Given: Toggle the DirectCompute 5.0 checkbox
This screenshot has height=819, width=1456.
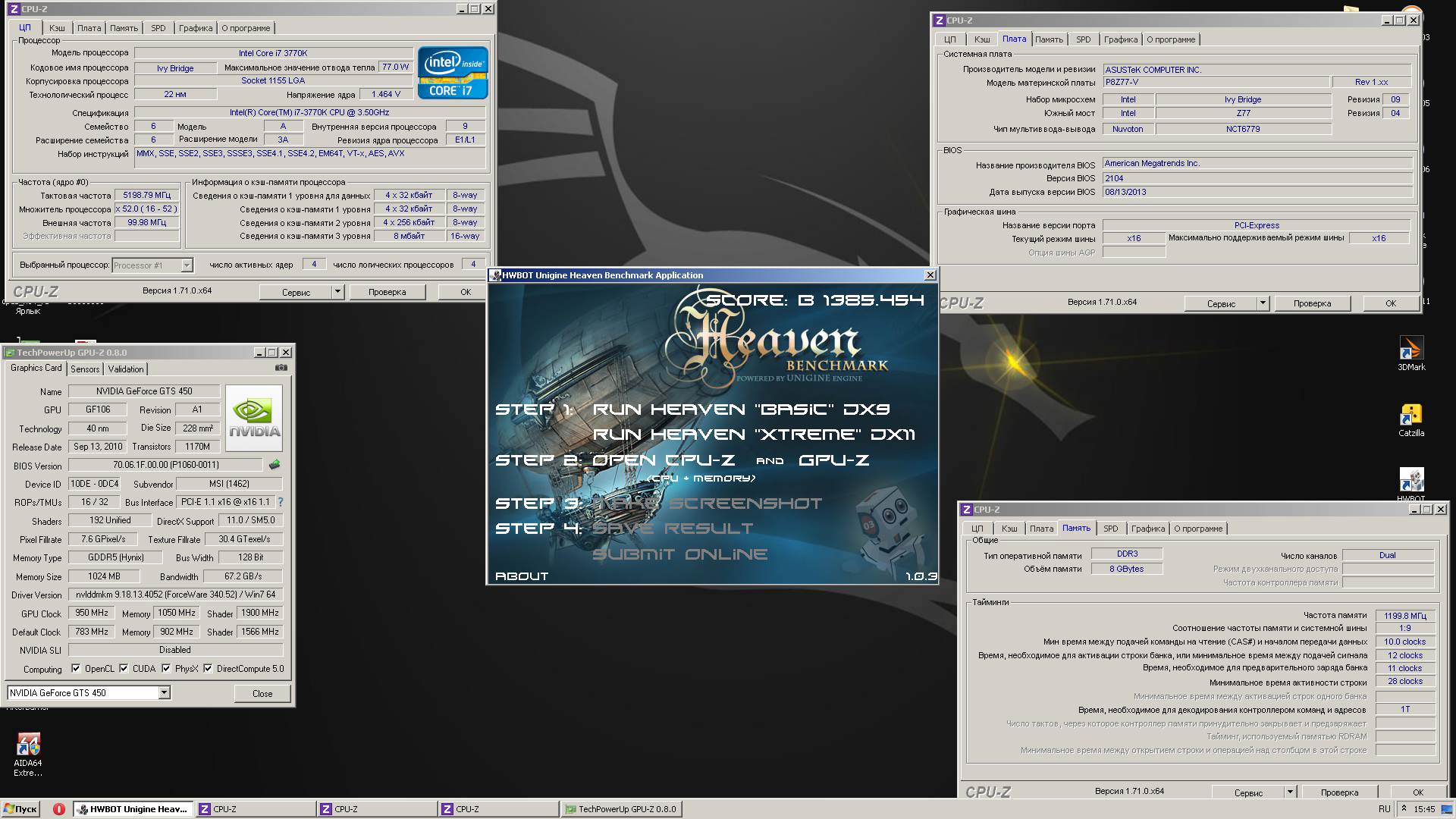Looking at the screenshot, I should pyautogui.click(x=208, y=669).
